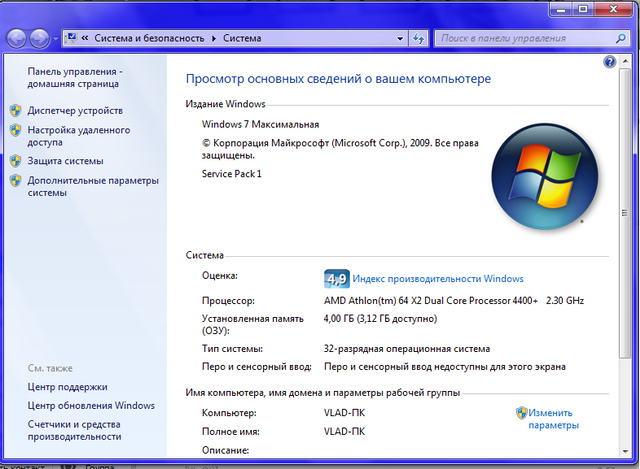Click Изменить параметры link

[553, 419]
